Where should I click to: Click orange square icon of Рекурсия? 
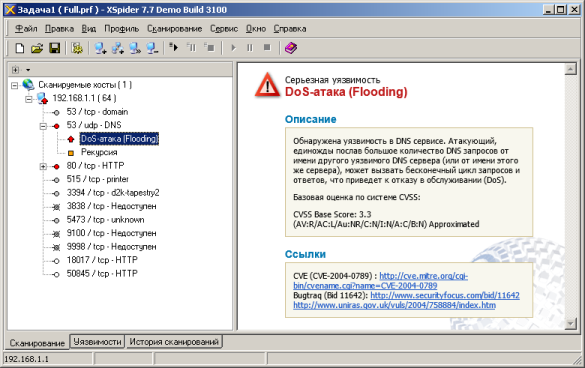(x=71, y=153)
